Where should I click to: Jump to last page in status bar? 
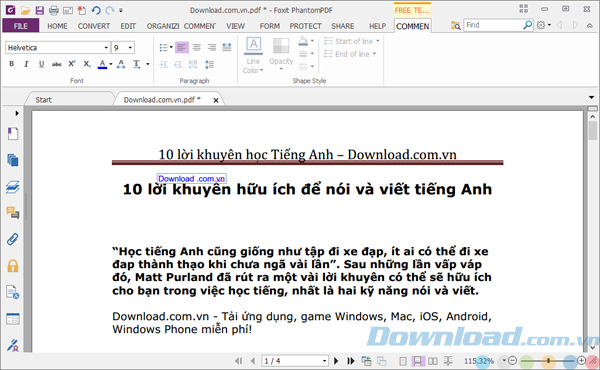coord(350,361)
